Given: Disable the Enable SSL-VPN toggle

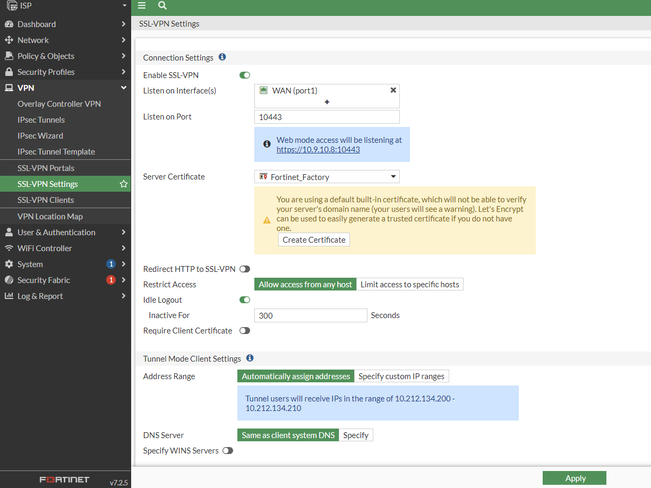Looking at the screenshot, I should 244,75.
